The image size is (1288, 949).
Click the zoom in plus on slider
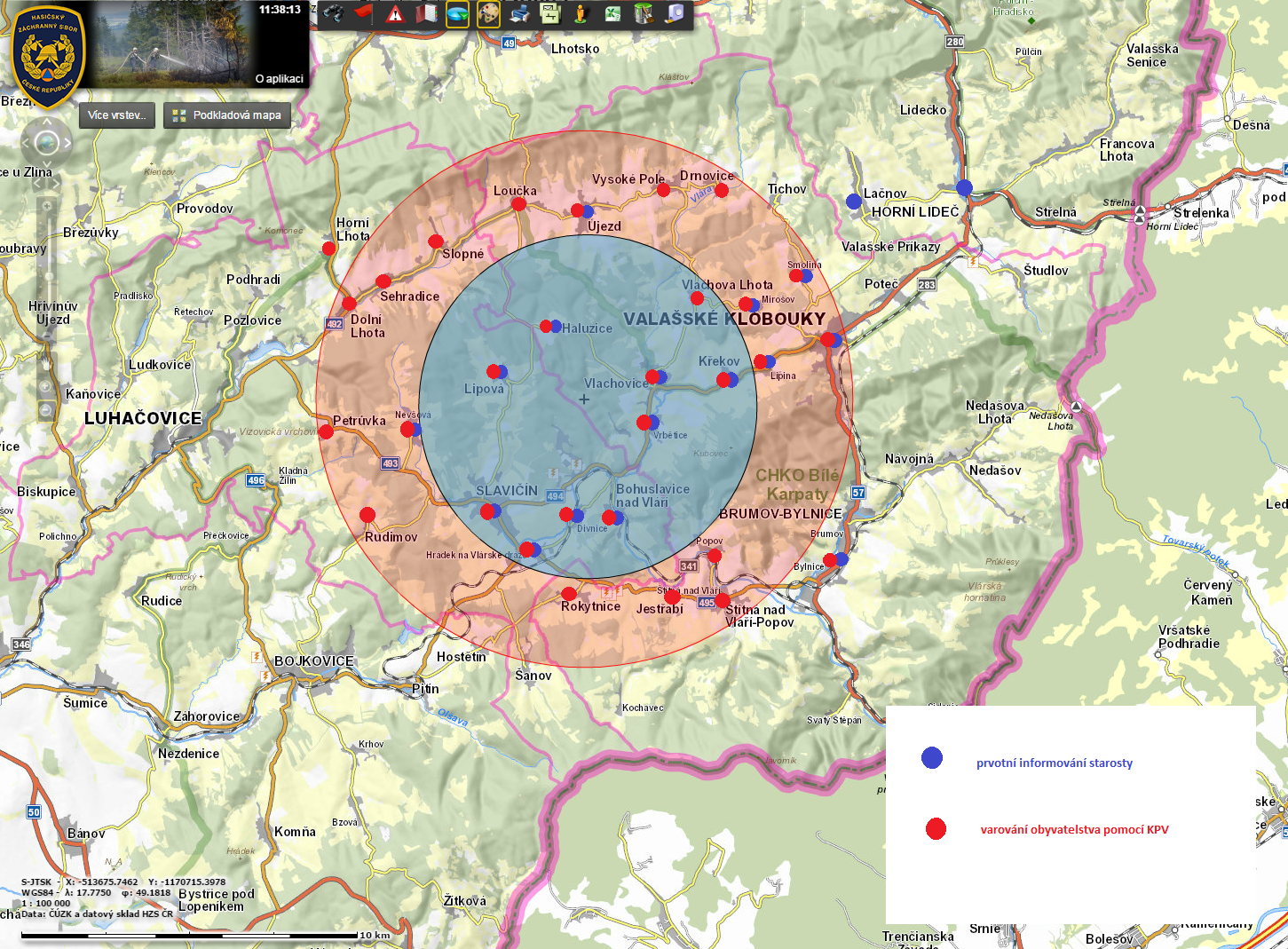pyautogui.click(x=46, y=206)
